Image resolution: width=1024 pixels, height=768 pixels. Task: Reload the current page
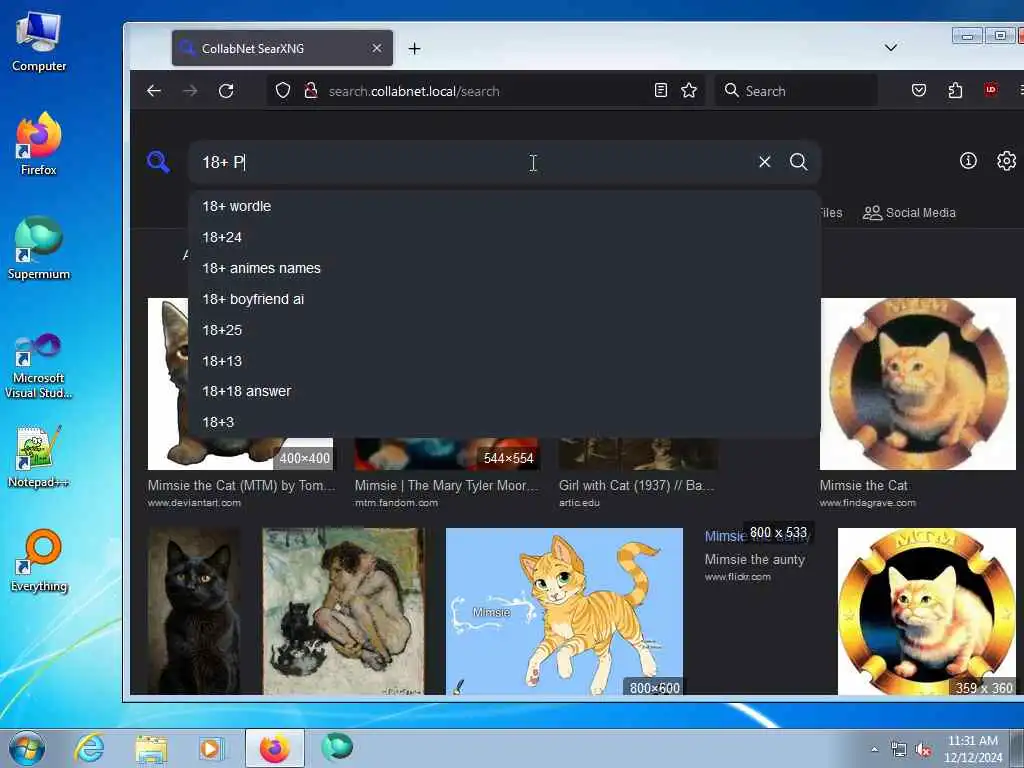(226, 91)
